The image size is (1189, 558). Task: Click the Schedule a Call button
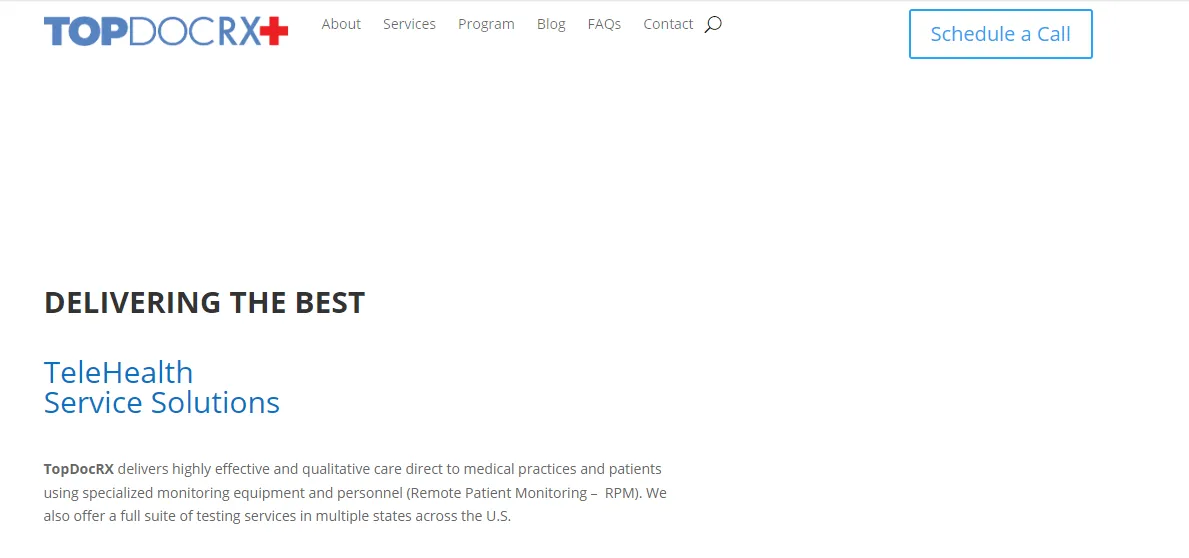tap(1000, 34)
